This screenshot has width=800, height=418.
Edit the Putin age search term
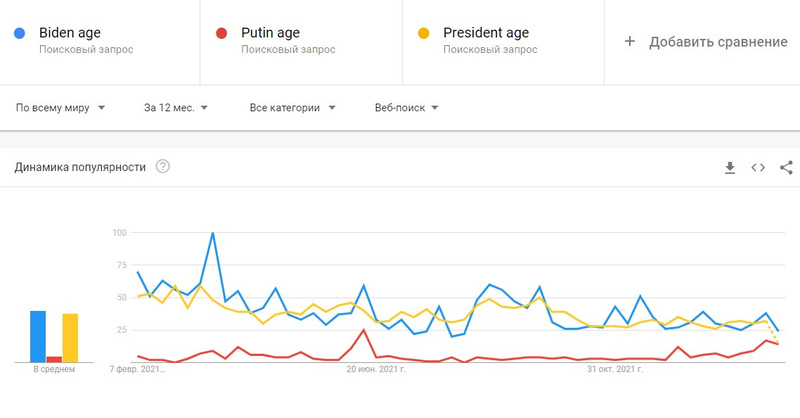click(270, 33)
